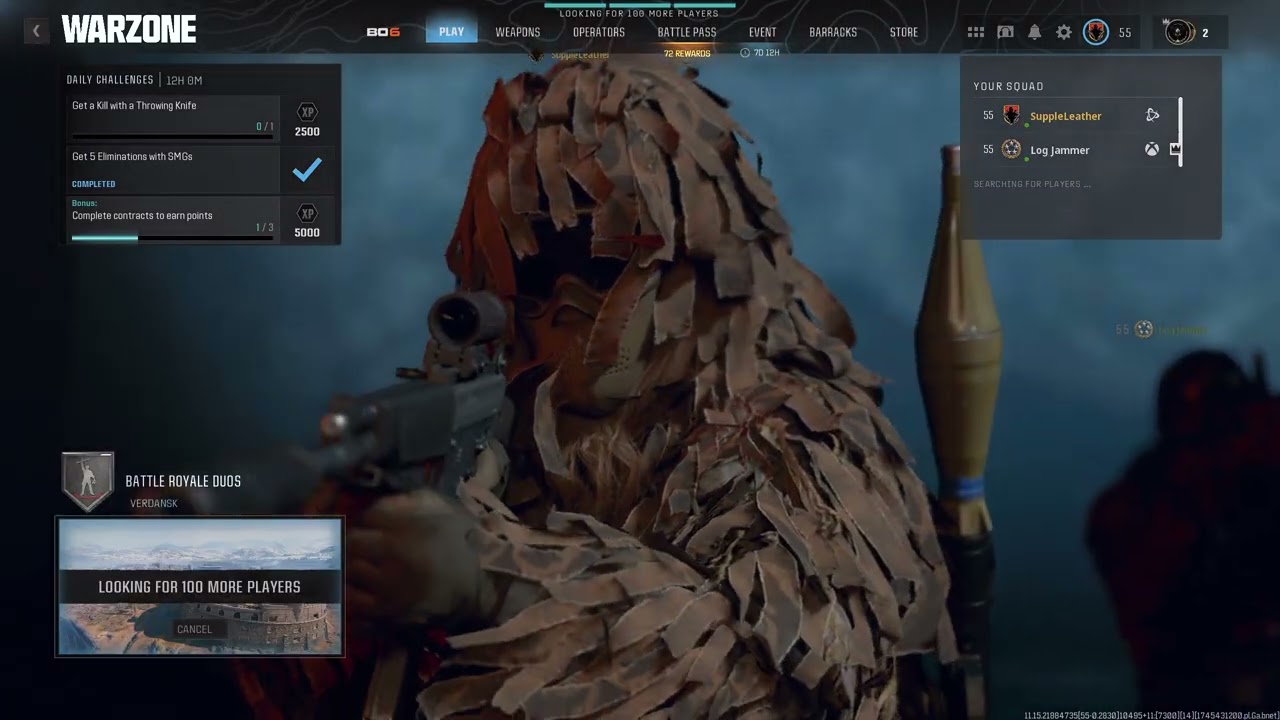The image size is (1280, 720).
Task: Open the 5 Eliminations with SMGs challenge
Action: pyautogui.click(x=173, y=169)
